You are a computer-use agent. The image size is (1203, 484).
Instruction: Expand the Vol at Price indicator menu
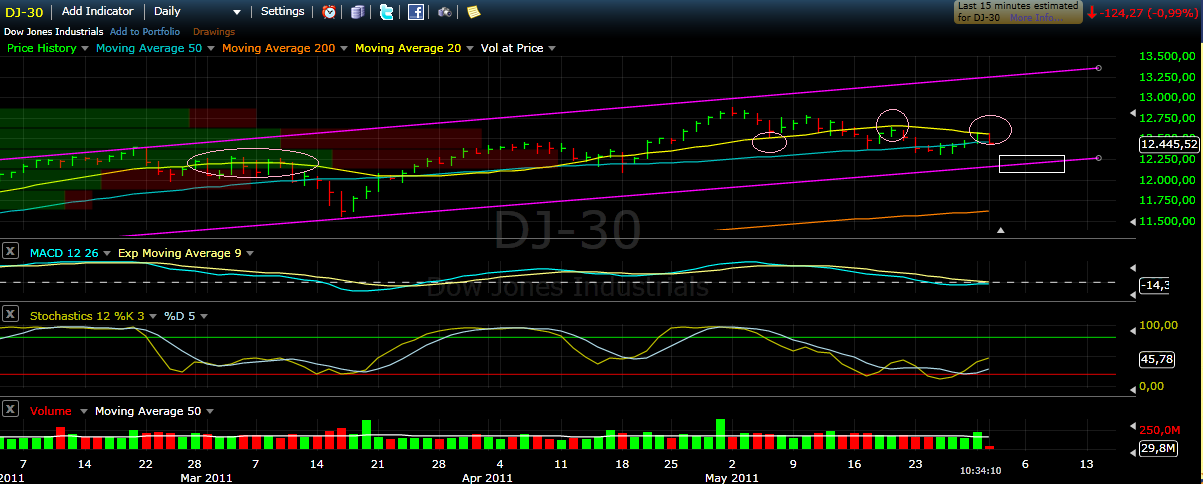(552, 48)
